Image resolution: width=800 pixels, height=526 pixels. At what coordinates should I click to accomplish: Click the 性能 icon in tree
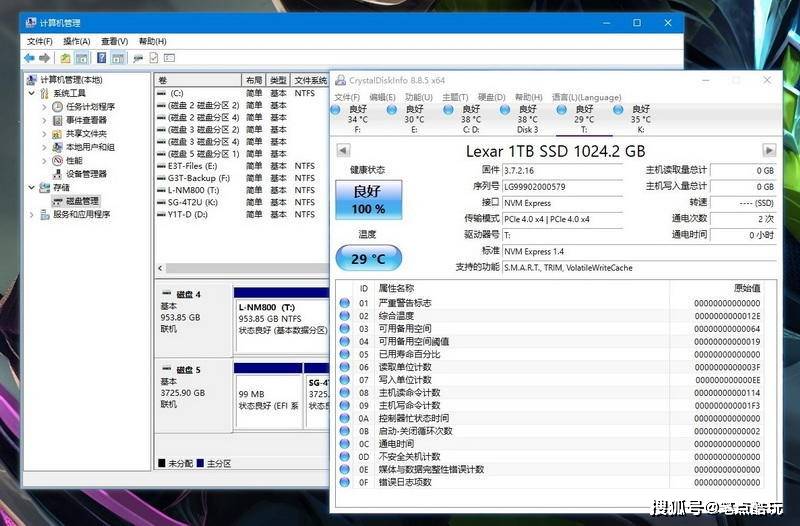click(58, 161)
